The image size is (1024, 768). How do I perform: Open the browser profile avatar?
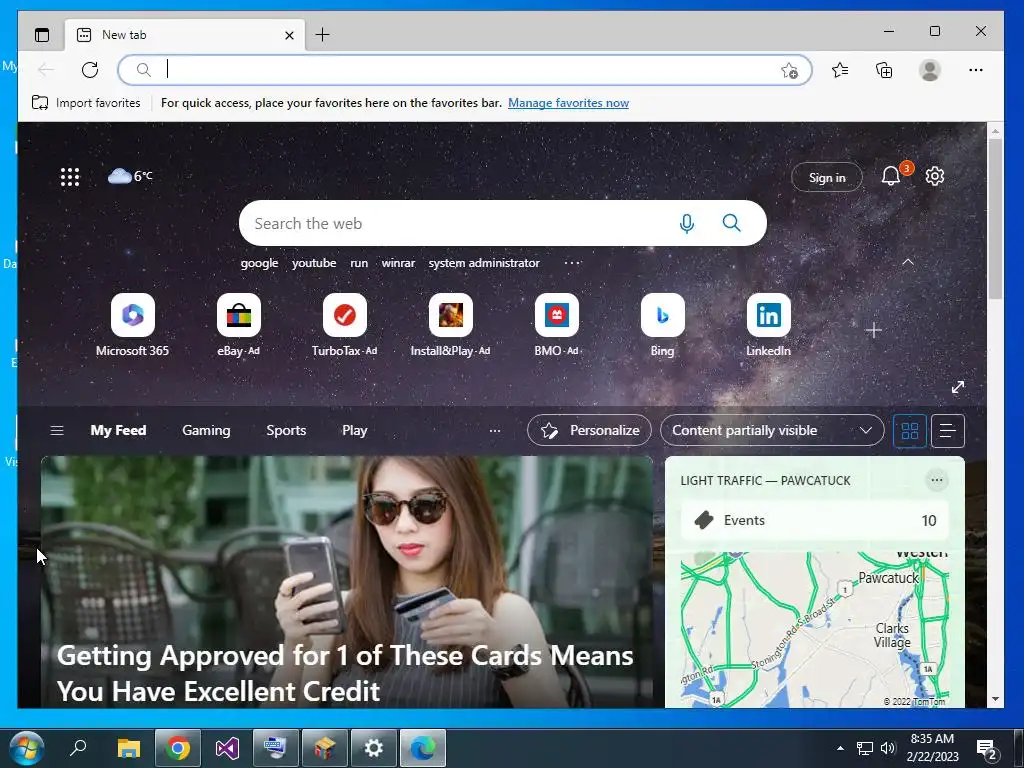pyautogui.click(x=929, y=70)
